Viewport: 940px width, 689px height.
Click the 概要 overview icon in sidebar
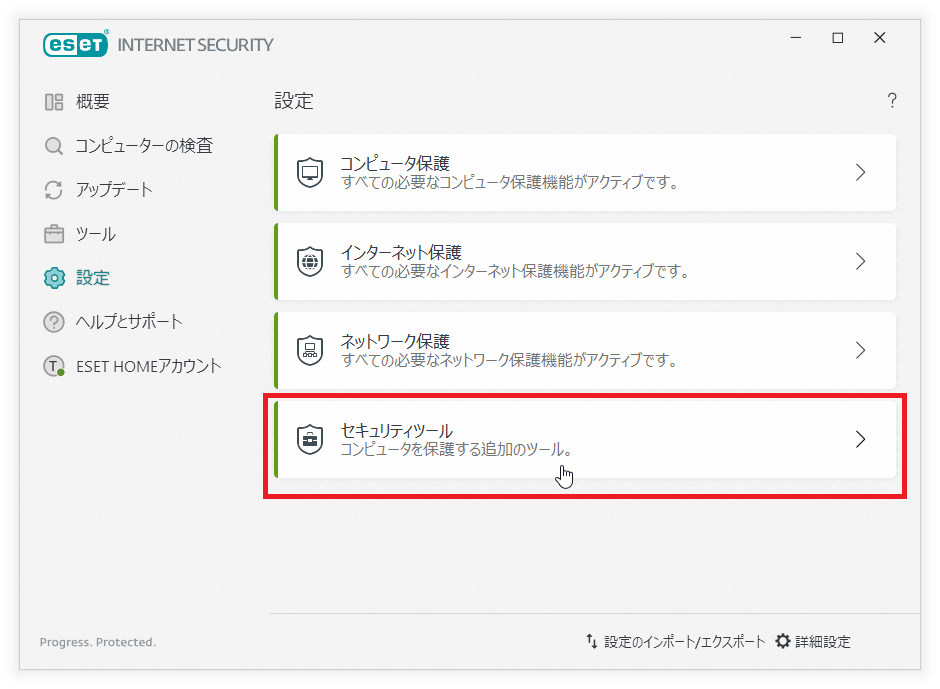coord(54,102)
